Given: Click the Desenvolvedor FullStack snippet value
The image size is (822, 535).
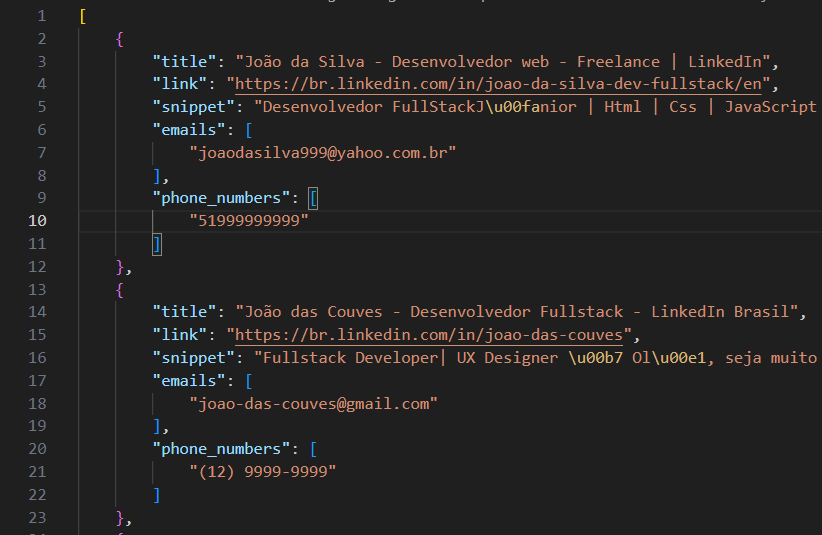Looking at the screenshot, I should tap(538, 107).
